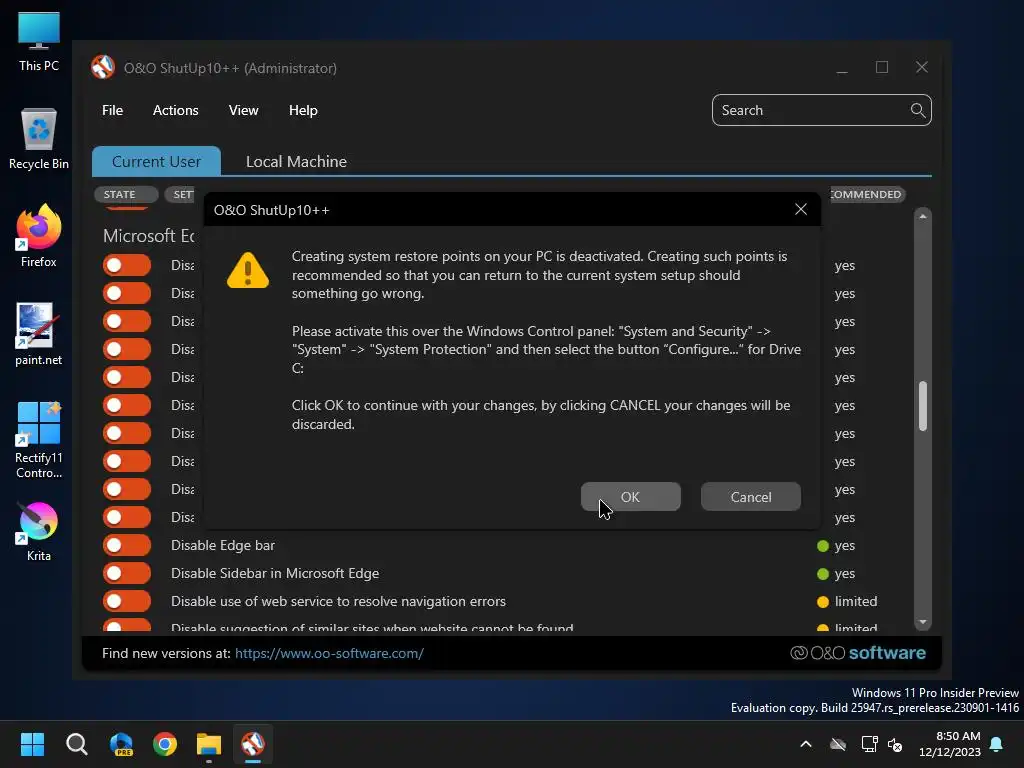Screen dimensions: 1024x768
Task: Toggle the switch just above Disable Edge bar
Action: 127,517
